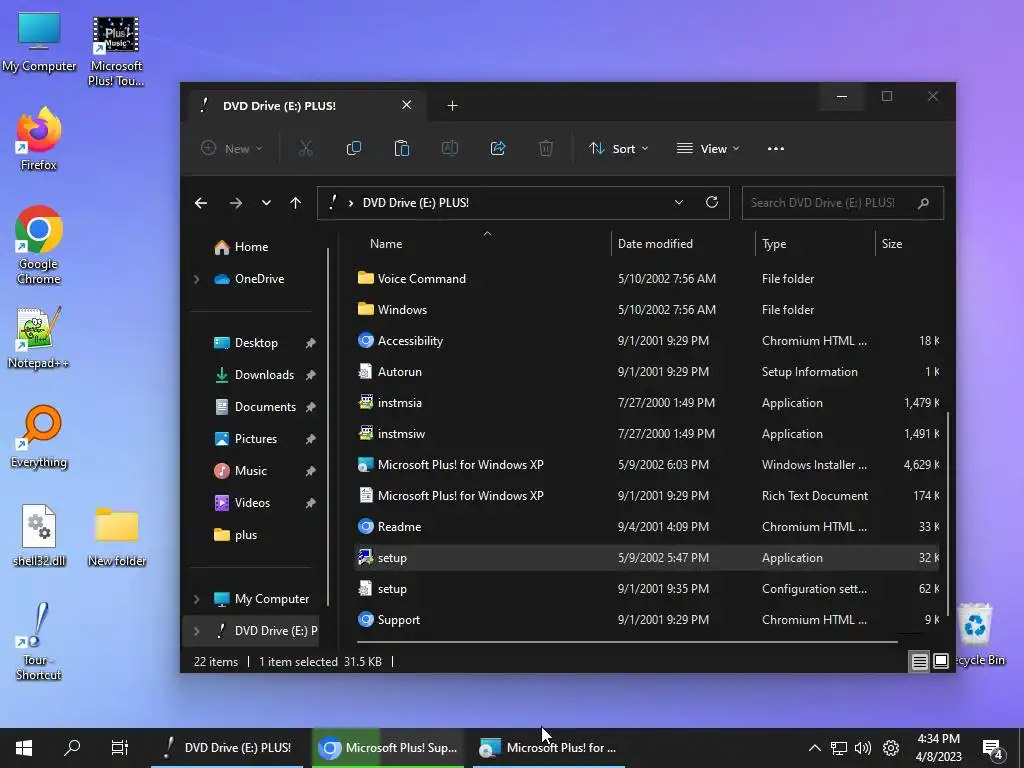Go back with the left arrow
This screenshot has width=1024, height=768.
coord(201,203)
